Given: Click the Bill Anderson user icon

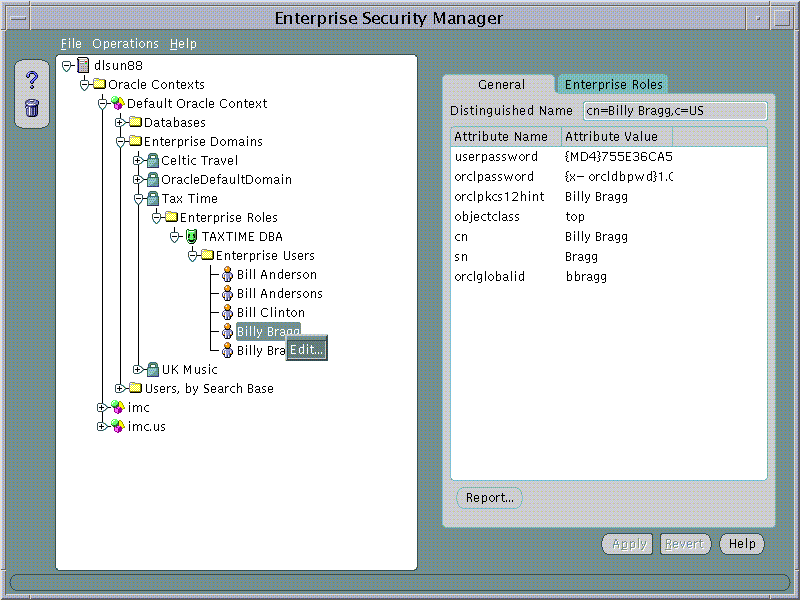Looking at the screenshot, I should coord(228,274).
